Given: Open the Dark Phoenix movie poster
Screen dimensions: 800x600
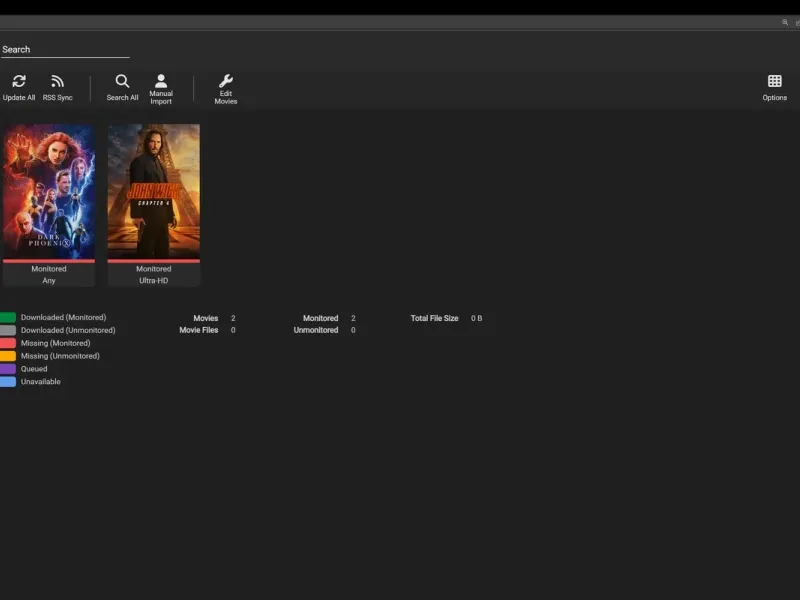Looking at the screenshot, I should (x=49, y=191).
